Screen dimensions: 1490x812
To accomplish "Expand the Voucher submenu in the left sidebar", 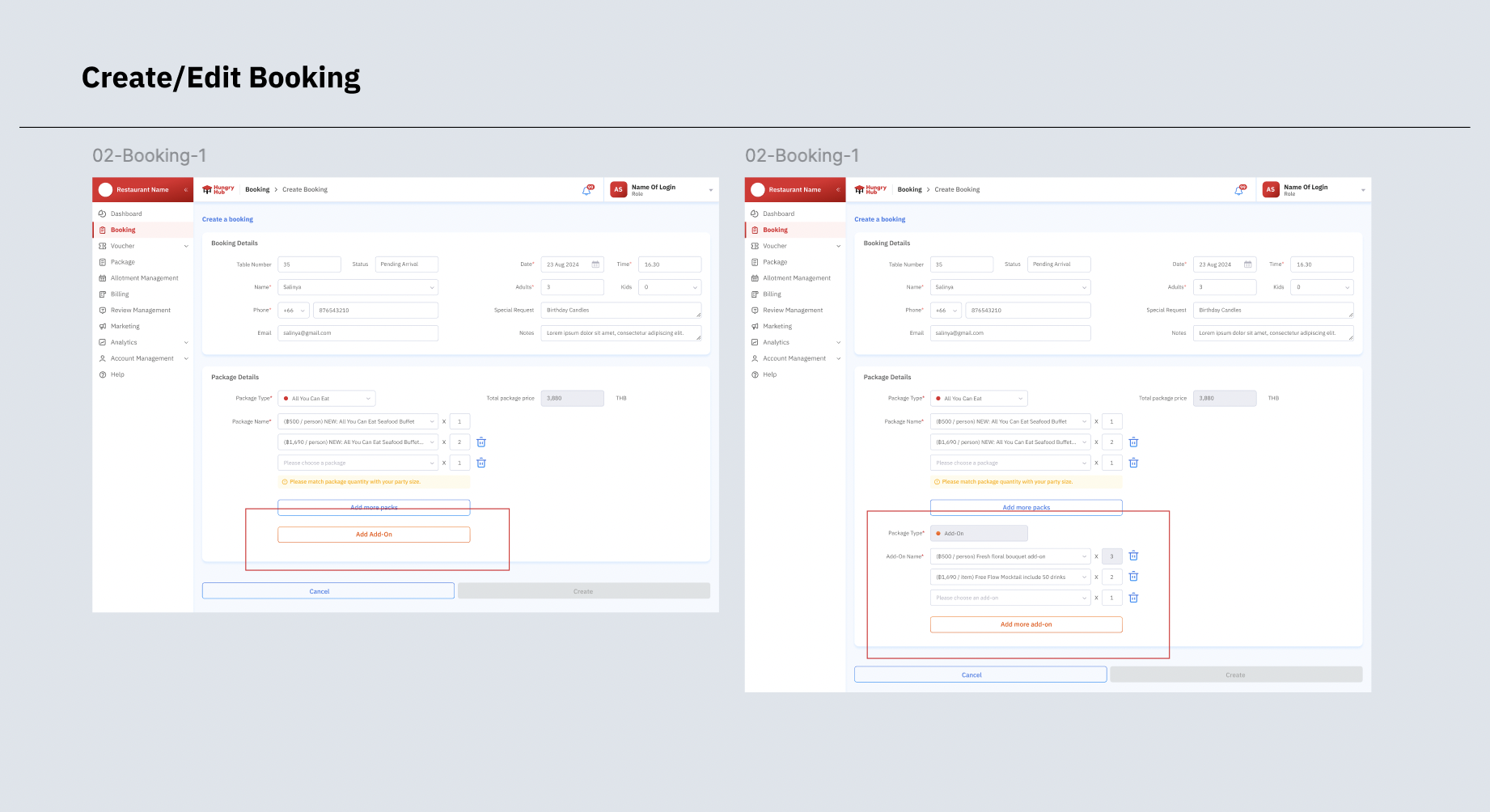I will 185,246.
